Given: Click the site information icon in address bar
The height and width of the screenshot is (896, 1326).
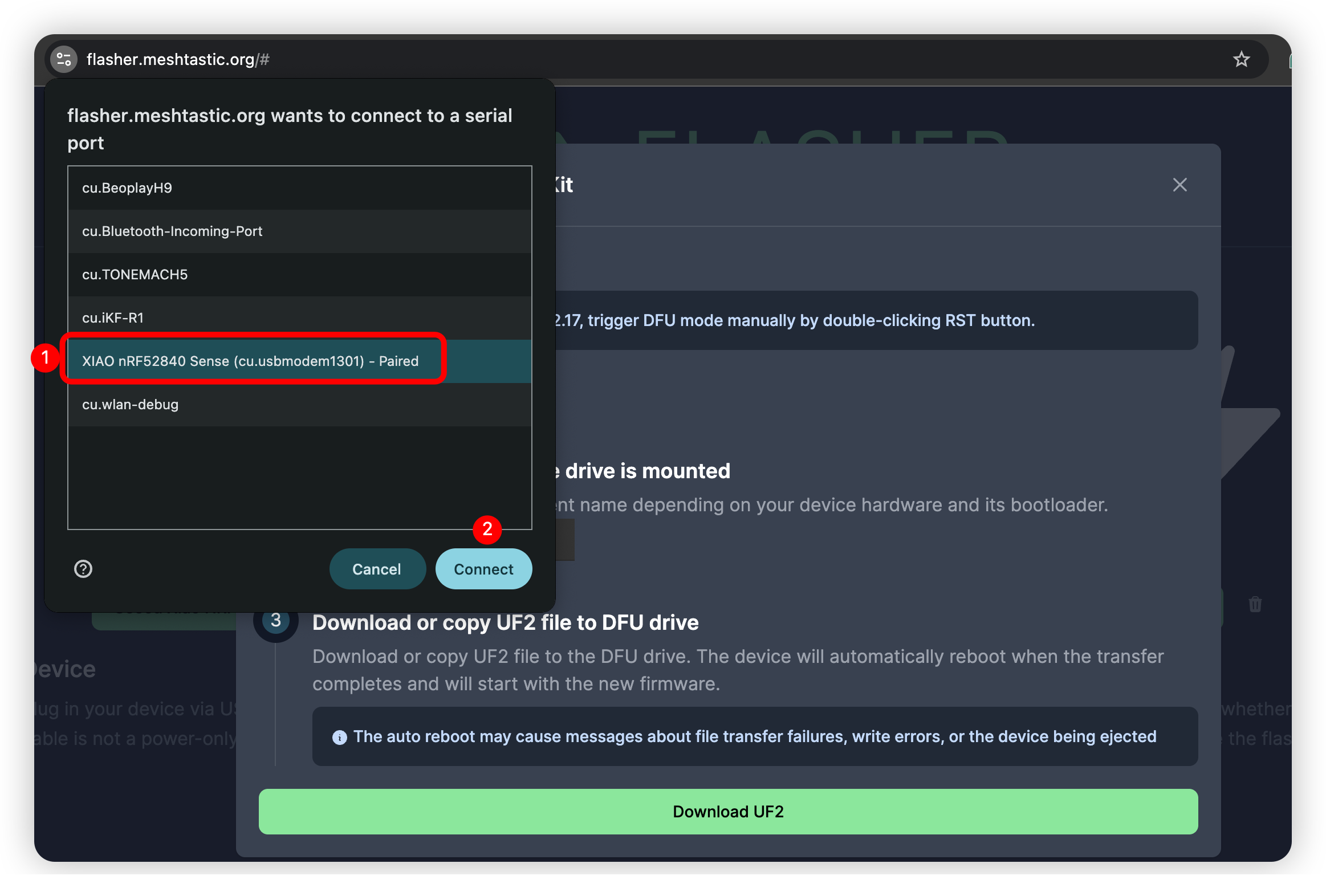Looking at the screenshot, I should pyautogui.click(x=63, y=59).
